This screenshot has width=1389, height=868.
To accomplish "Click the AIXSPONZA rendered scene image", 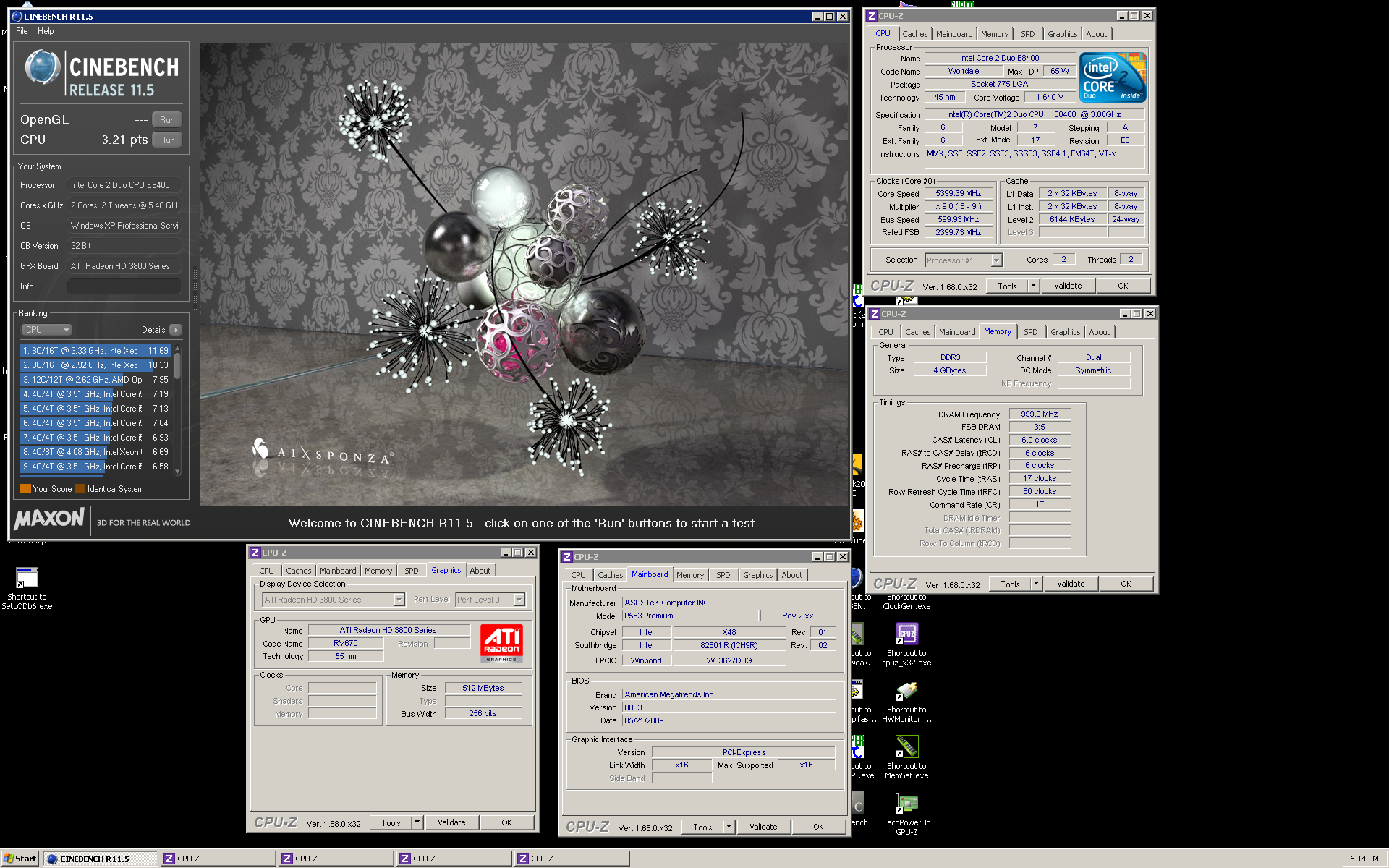I will coord(524,273).
